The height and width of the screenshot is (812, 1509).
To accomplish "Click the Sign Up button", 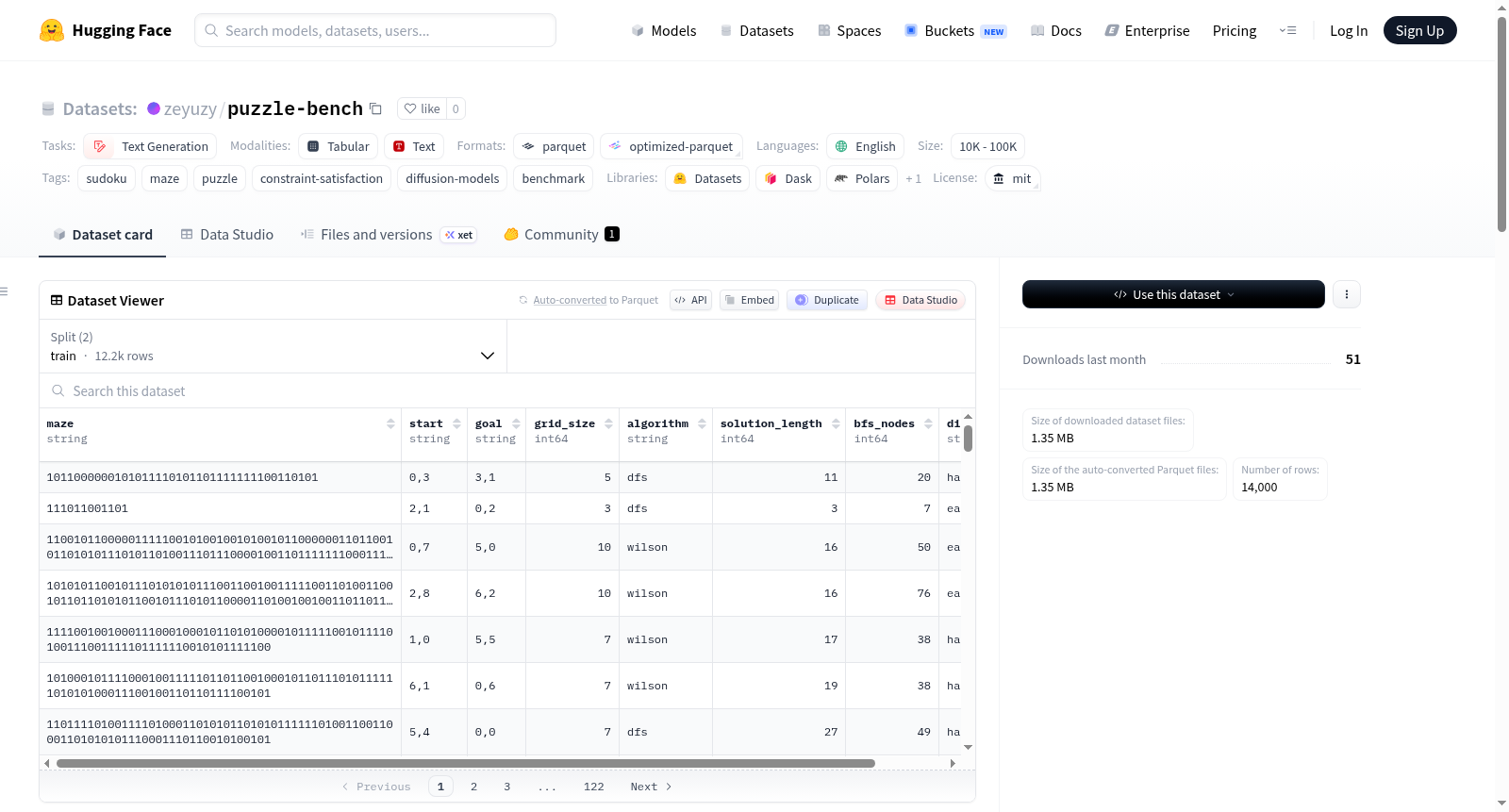I will [x=1419, y=30].
